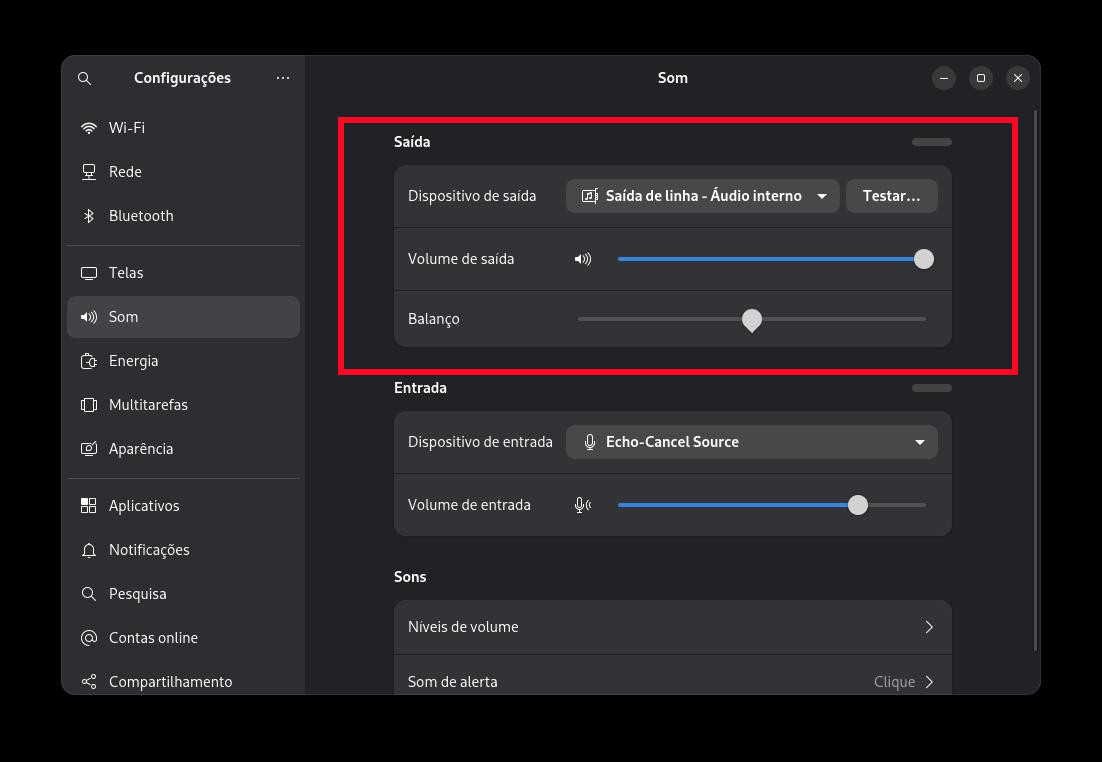Click the Wi-Fi signal icon in the sidebar

pos(89,128)
